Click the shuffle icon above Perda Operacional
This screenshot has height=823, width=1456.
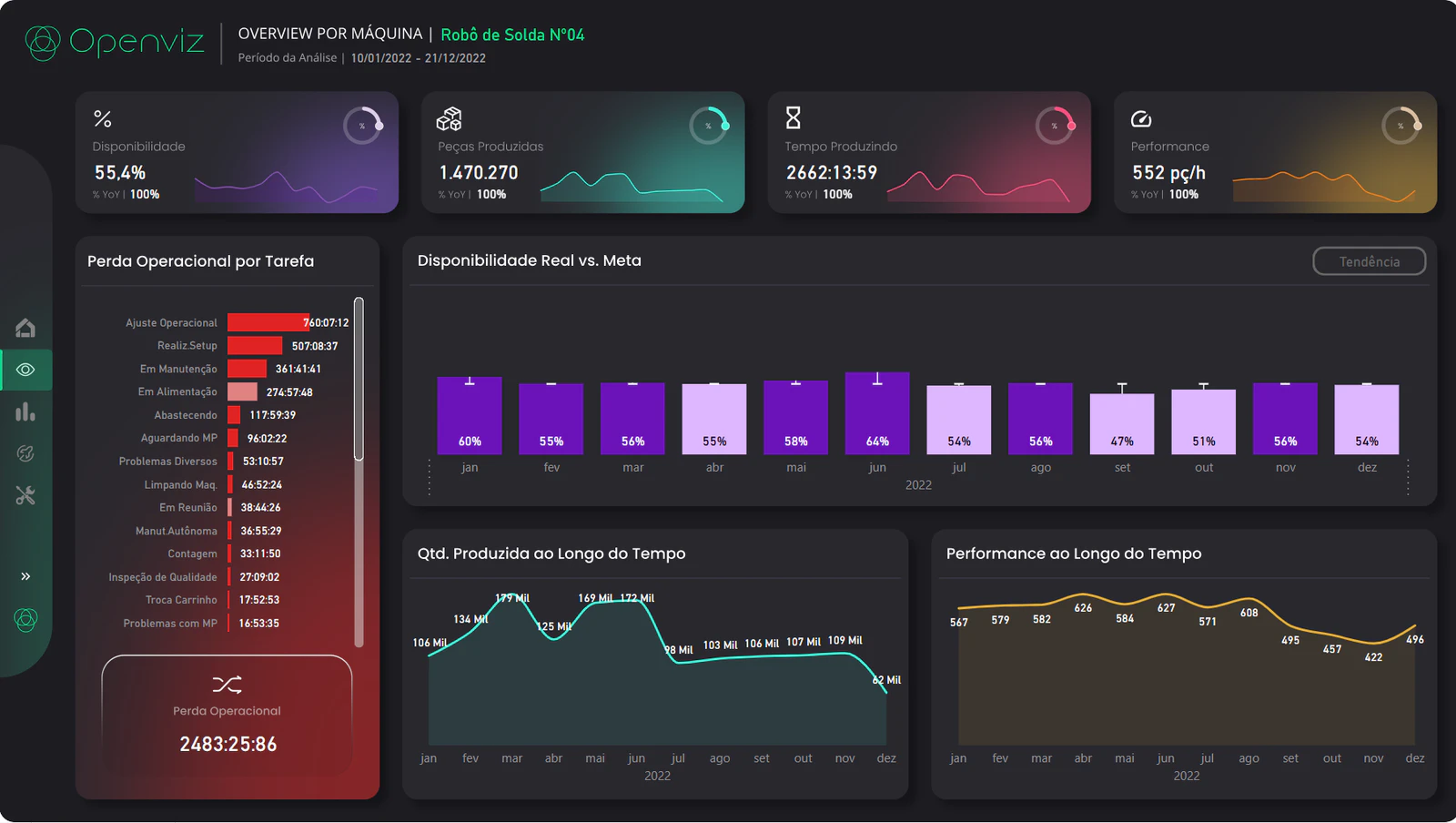(x=227, y=685)
